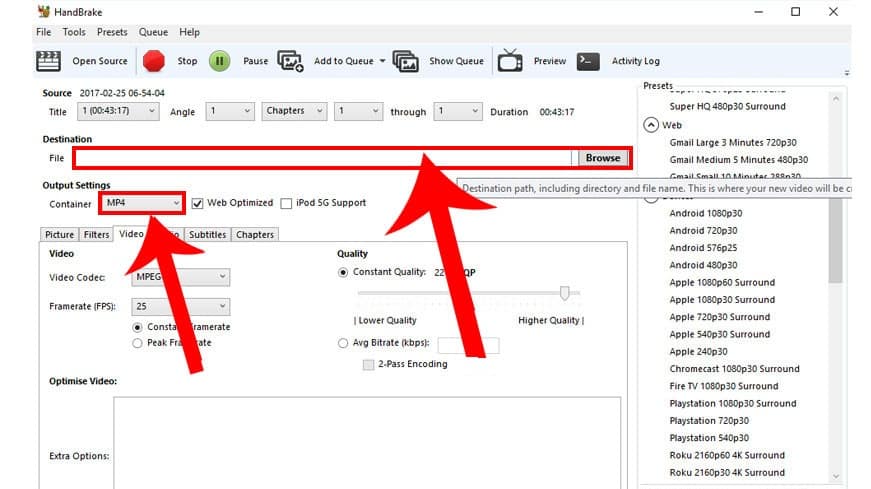The image size is (871, 489).
Task: Click the green Pause icon
Action: (219, 61)
